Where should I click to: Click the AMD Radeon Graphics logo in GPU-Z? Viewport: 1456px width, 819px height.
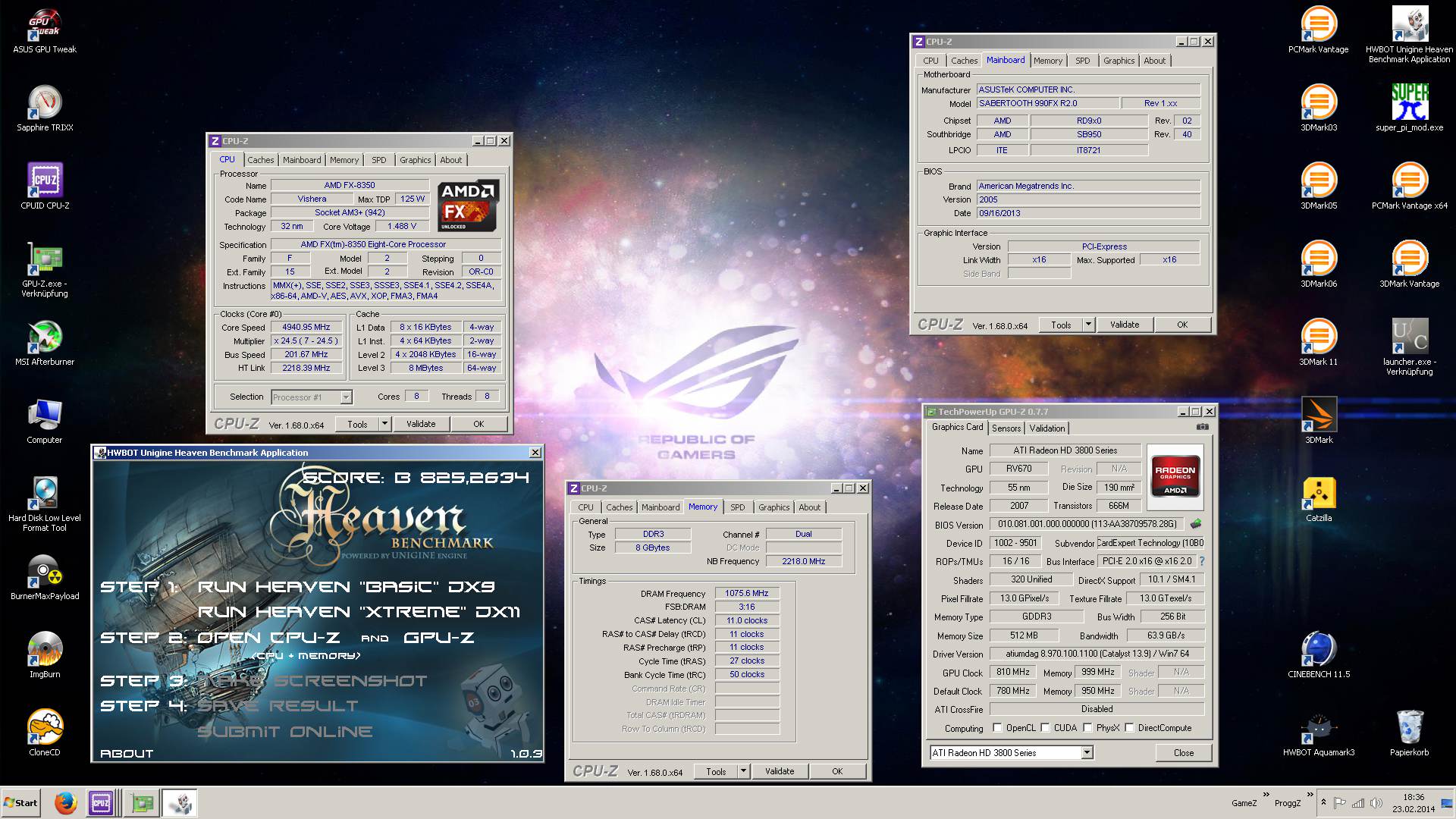[x=1175, y=476]
